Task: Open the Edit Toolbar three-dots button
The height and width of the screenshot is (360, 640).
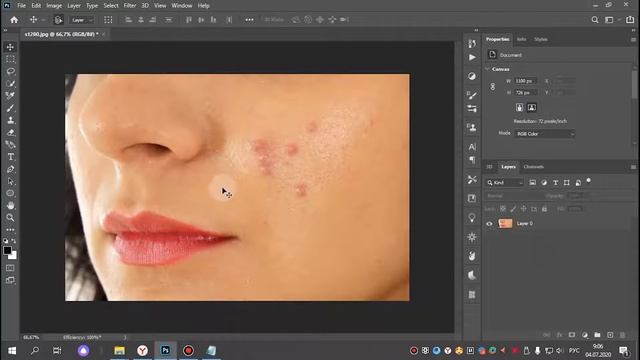Action: pyautogui.click(x=10, y=230)
